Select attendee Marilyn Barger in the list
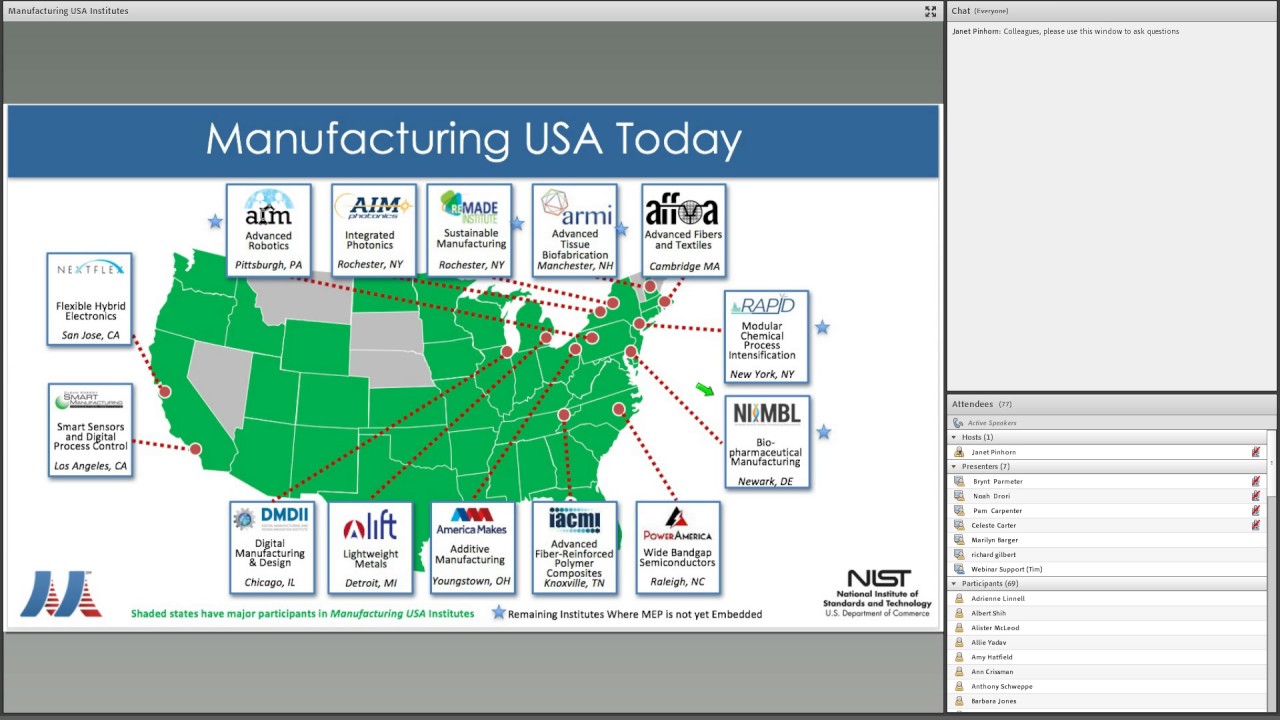Viewport: 1280px width, 720px height. pyautogui.click(x=994, y=540)
